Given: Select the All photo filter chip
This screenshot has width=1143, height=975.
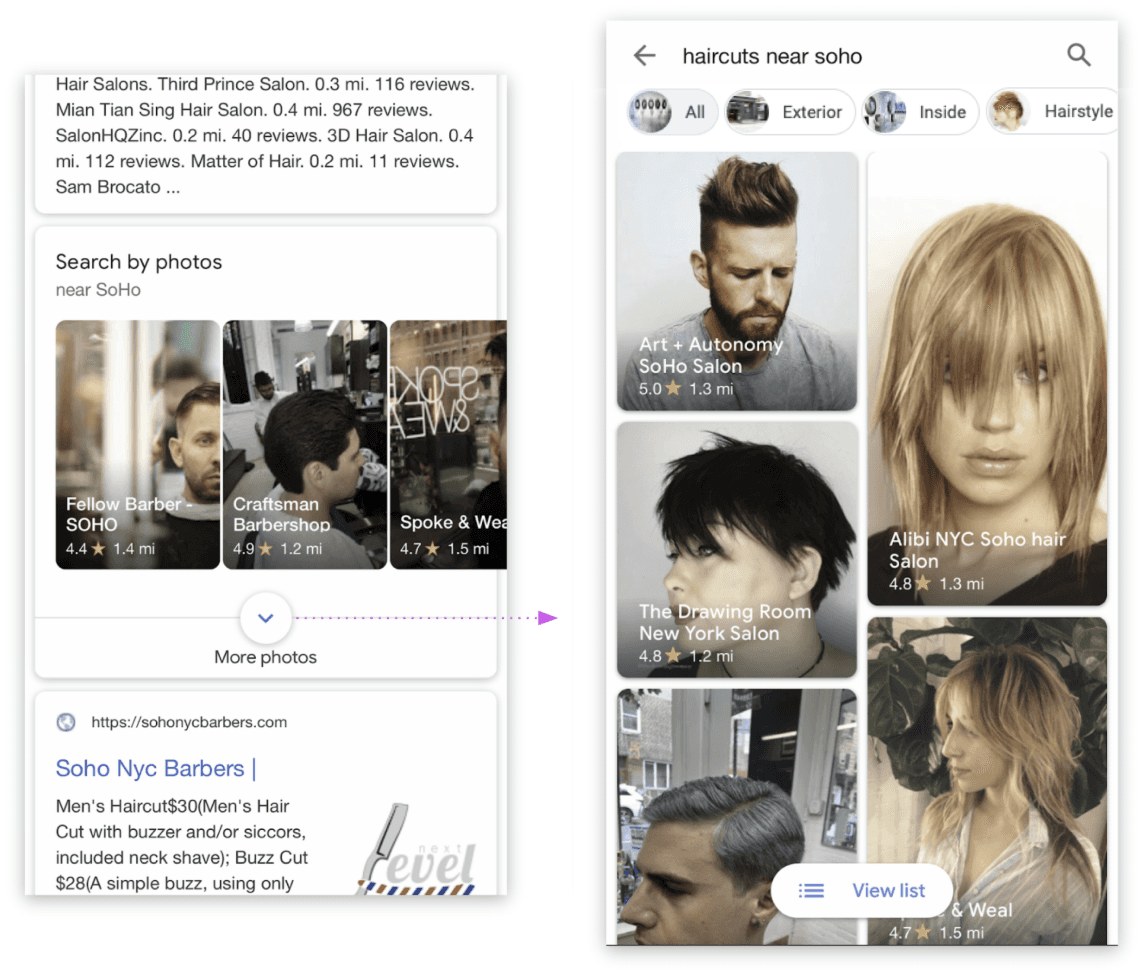Looking at the screenshot, I should pos(672,111).
